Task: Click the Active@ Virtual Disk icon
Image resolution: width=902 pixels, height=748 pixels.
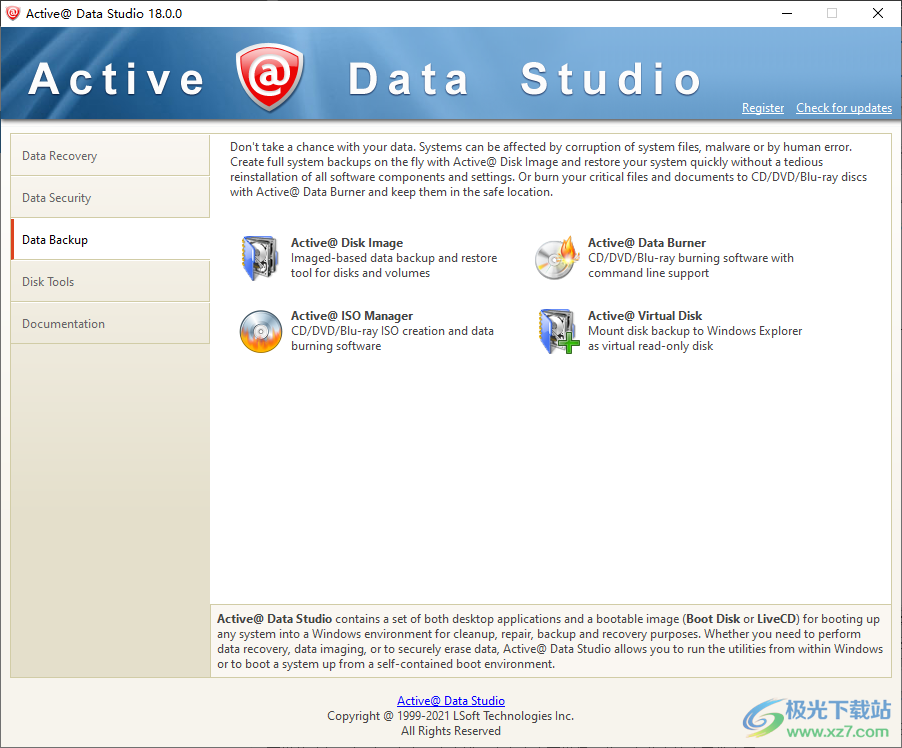Action: pyautogui.click(x=557, y=332)
